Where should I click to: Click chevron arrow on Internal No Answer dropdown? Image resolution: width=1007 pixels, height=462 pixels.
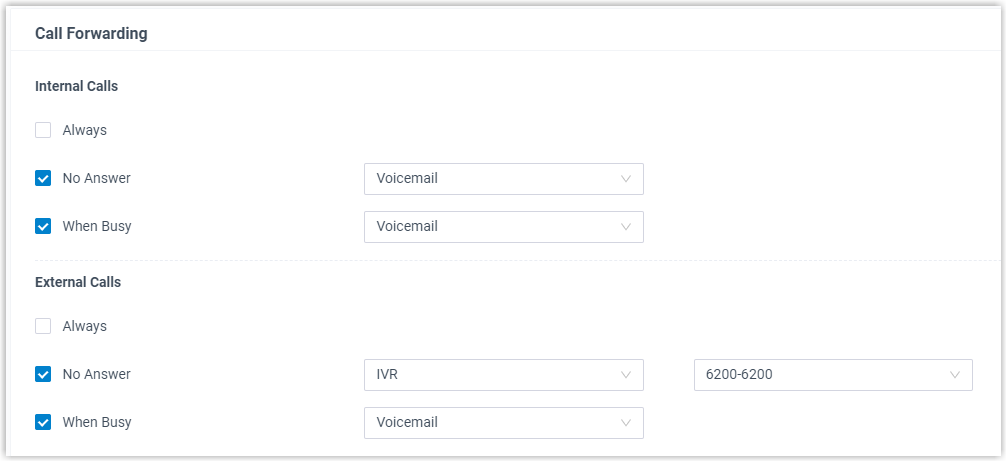(x=626, y=179)
